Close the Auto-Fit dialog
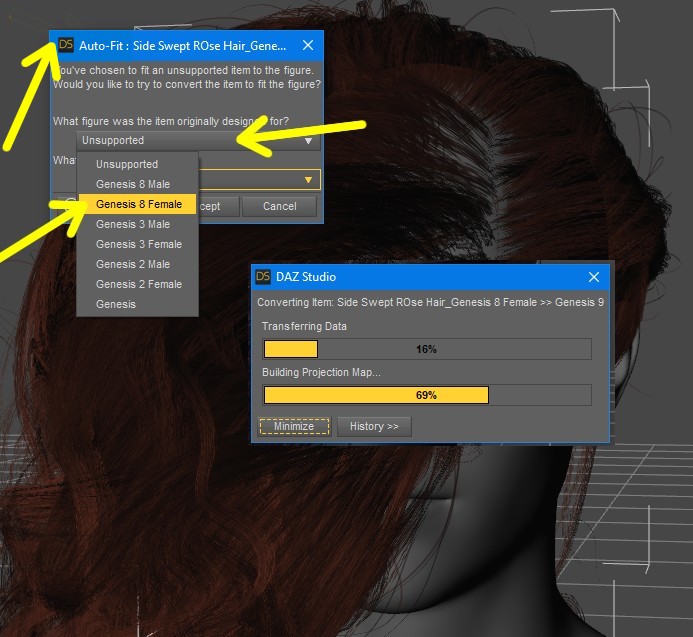The image size is (693, 637). (308, 45)
